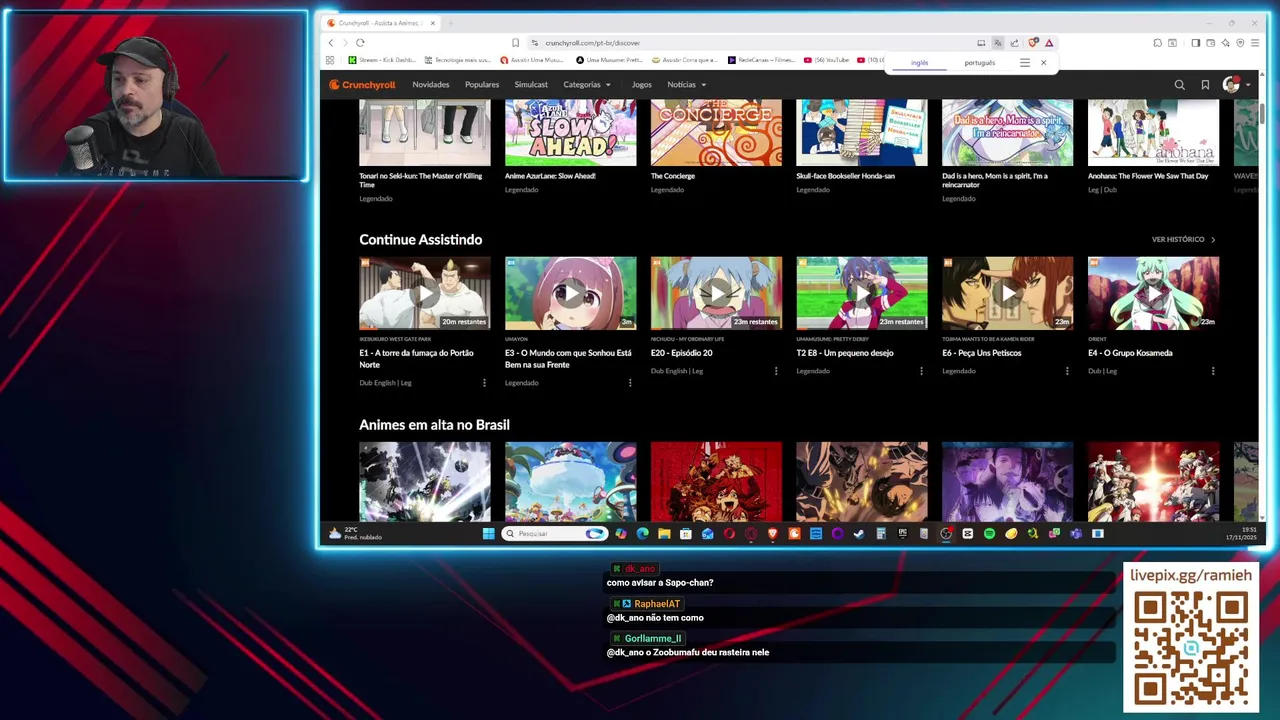This screenshot has height=720, width=1280.
Task: Select the inglês tab in translation popup
Action: click(919, 63)
